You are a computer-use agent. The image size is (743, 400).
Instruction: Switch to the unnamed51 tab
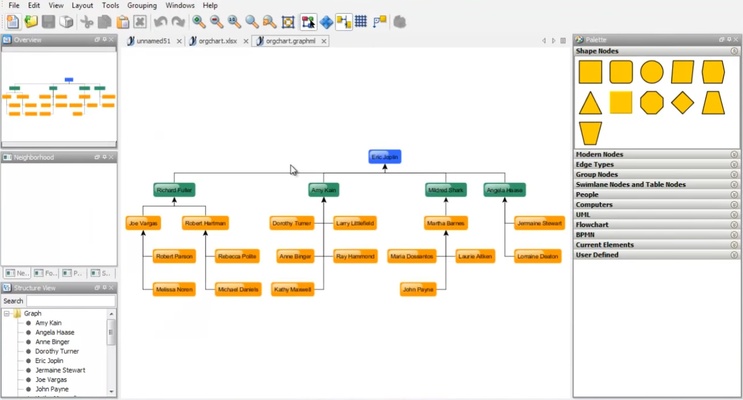[153, 41]
